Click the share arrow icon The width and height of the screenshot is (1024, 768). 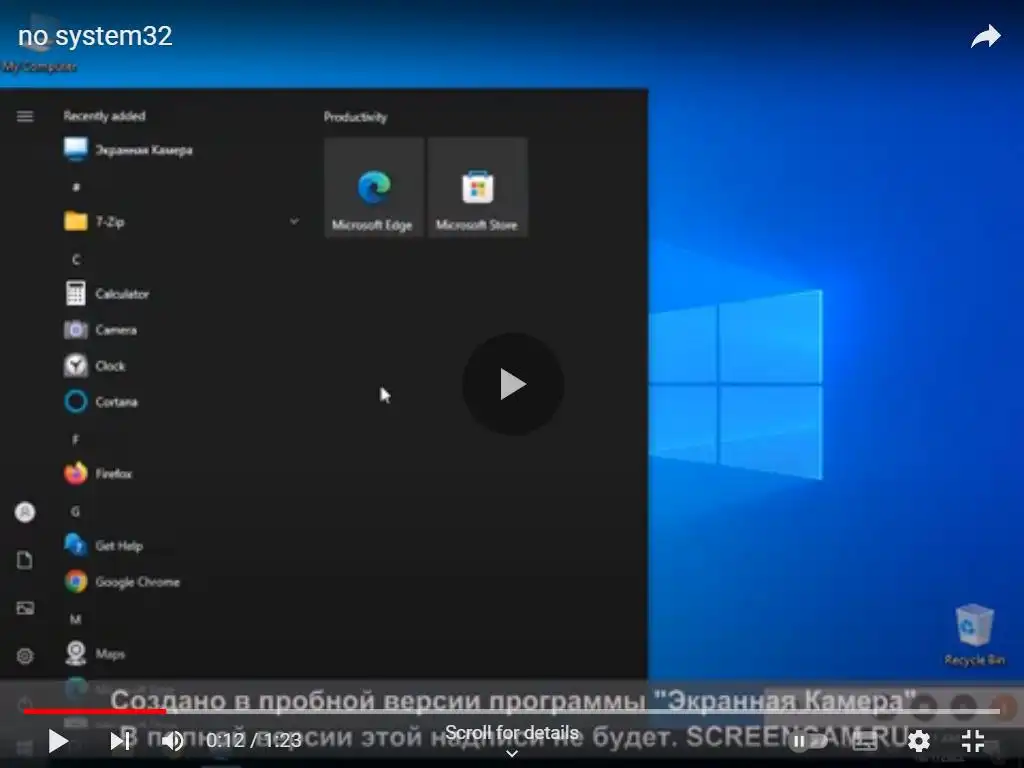985,36
